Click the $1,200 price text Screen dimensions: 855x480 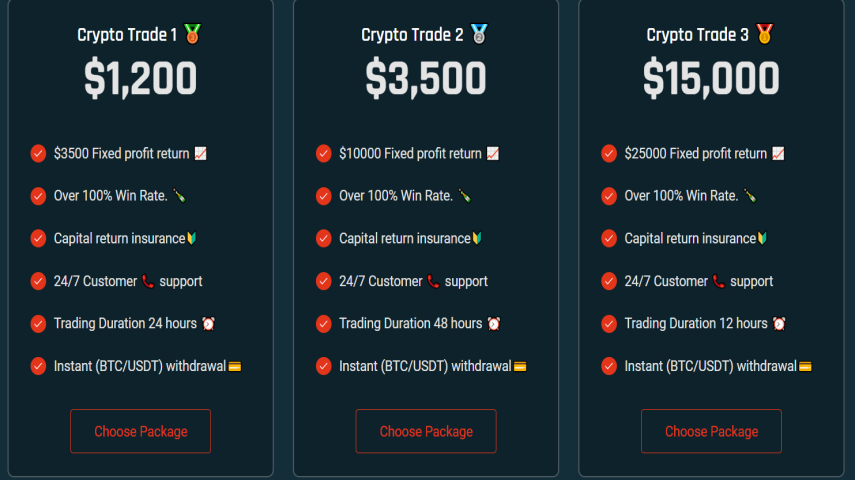click(141, 79)
